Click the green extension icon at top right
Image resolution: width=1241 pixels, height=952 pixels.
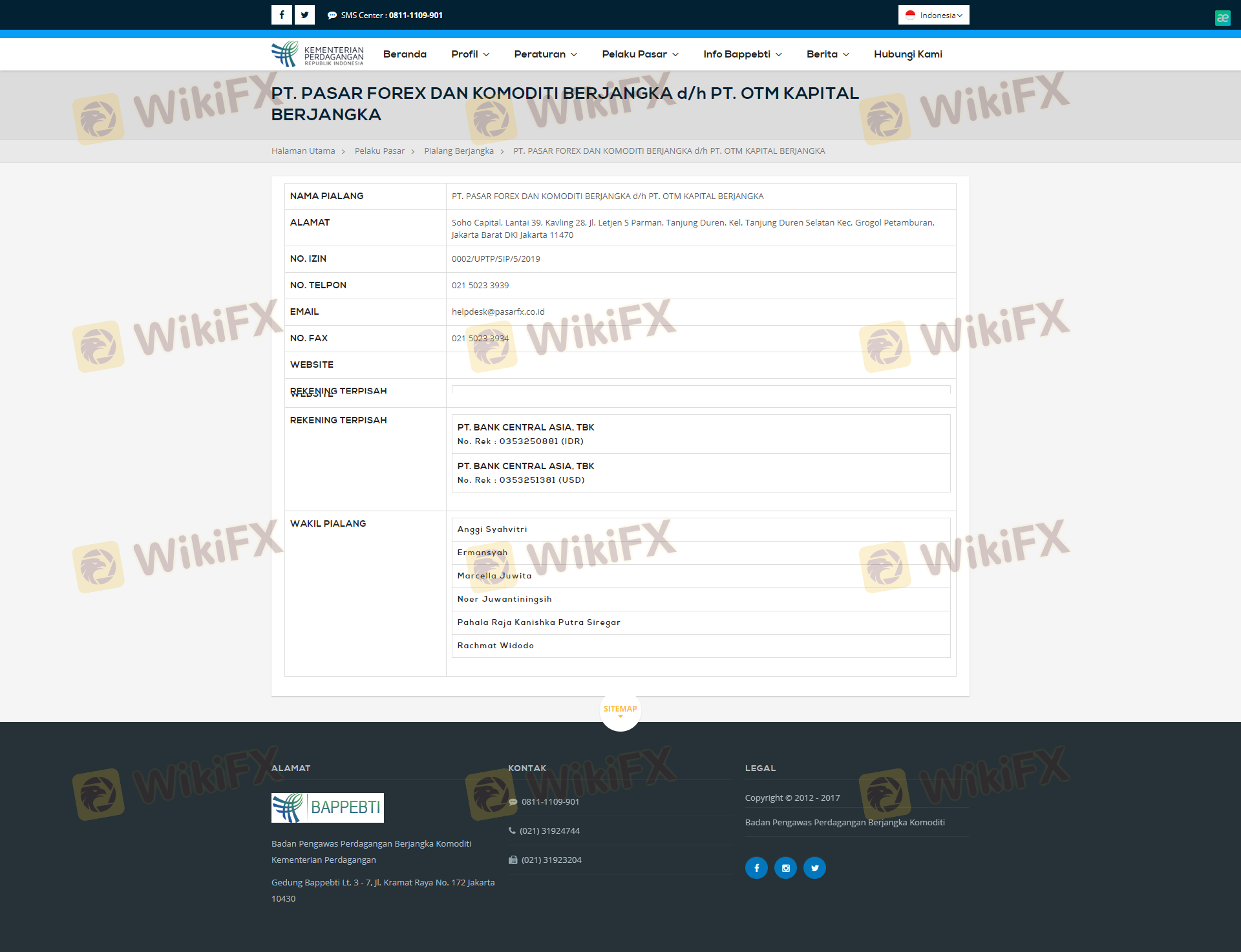pyautogui.click(x=1222, y=18)
